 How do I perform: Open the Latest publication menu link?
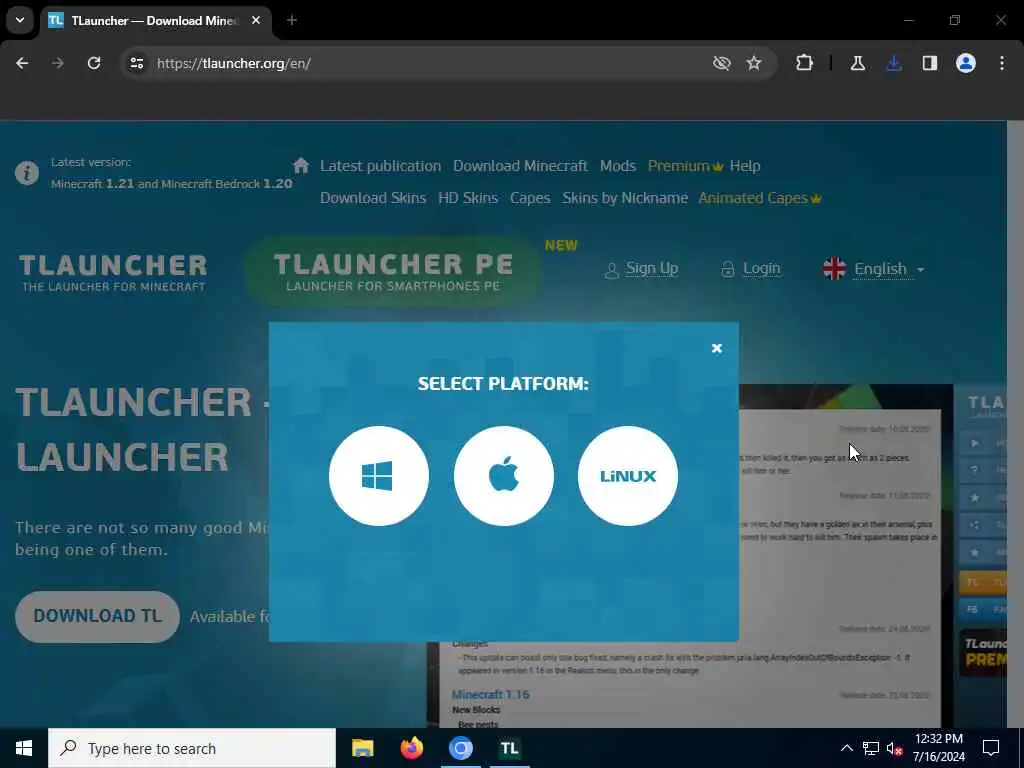point(380,166)
